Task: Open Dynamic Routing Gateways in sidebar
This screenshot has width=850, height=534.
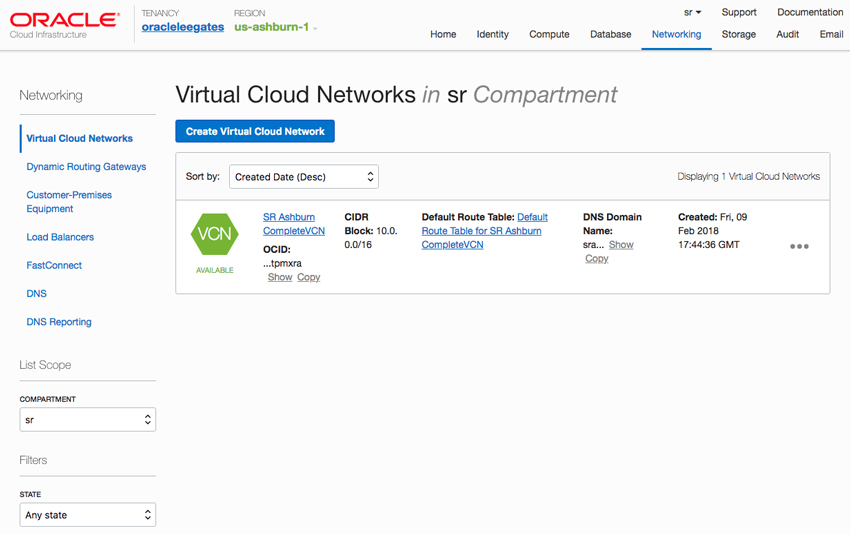Action: (x=86, y=166)
